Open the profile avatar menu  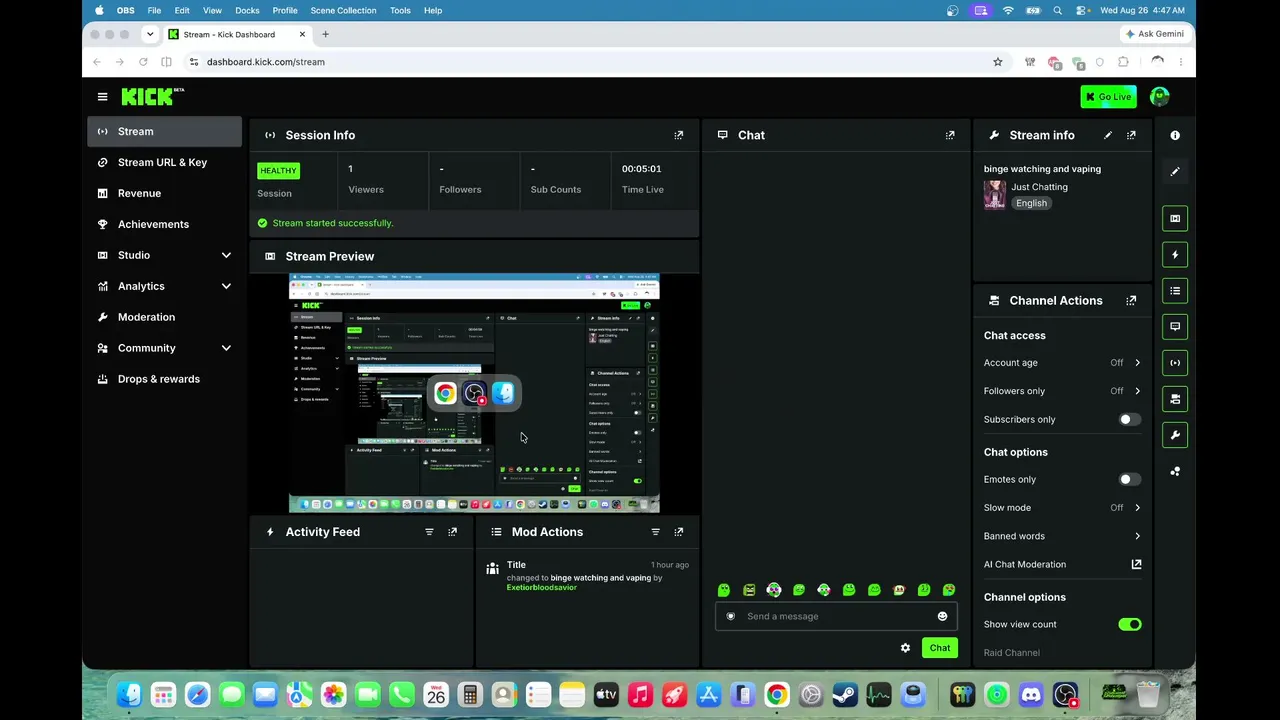[x=1160, y=97]
